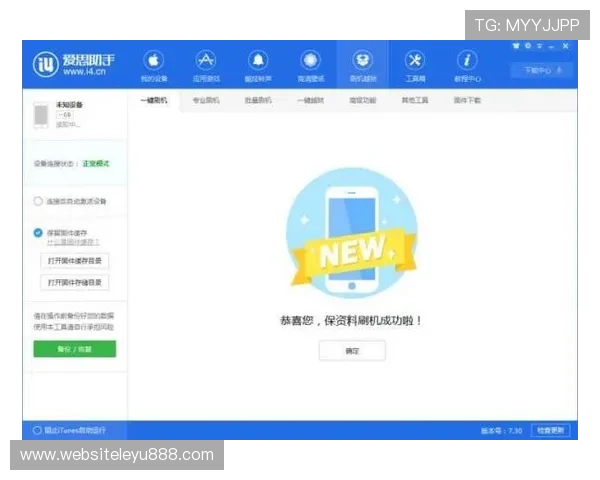The image size is (600, 480).
Task: Open the 下载中心 download button
Action: point(542,70)
